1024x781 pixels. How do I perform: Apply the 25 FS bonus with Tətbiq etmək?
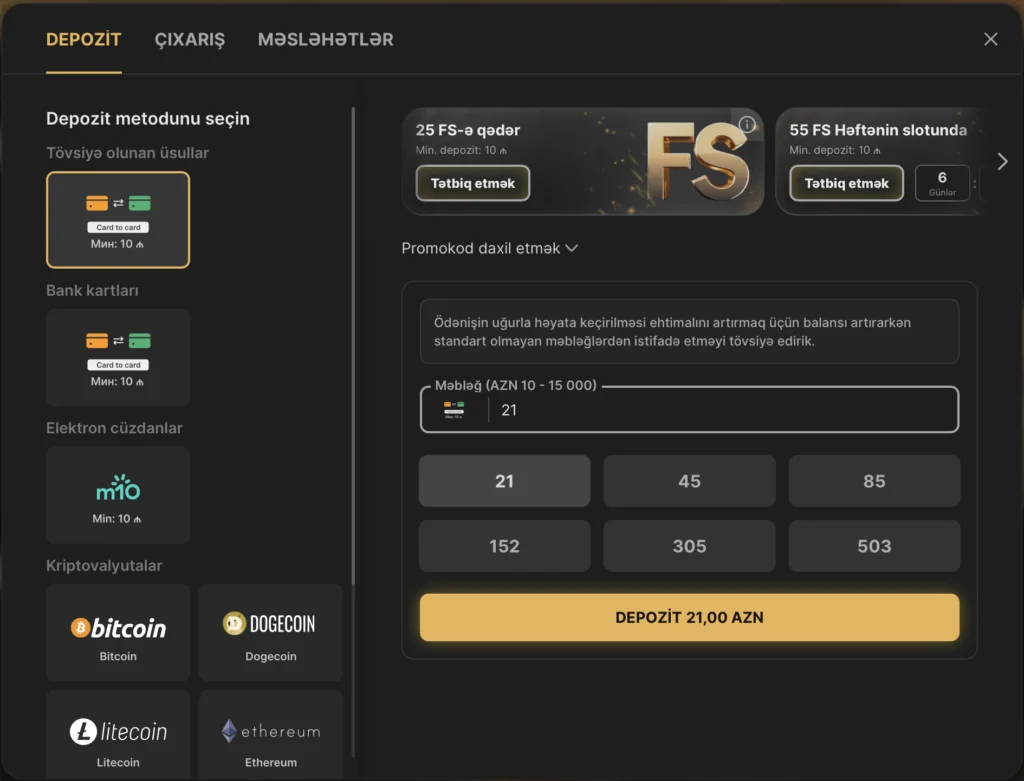pyautogui.click(x=473, y=183)
